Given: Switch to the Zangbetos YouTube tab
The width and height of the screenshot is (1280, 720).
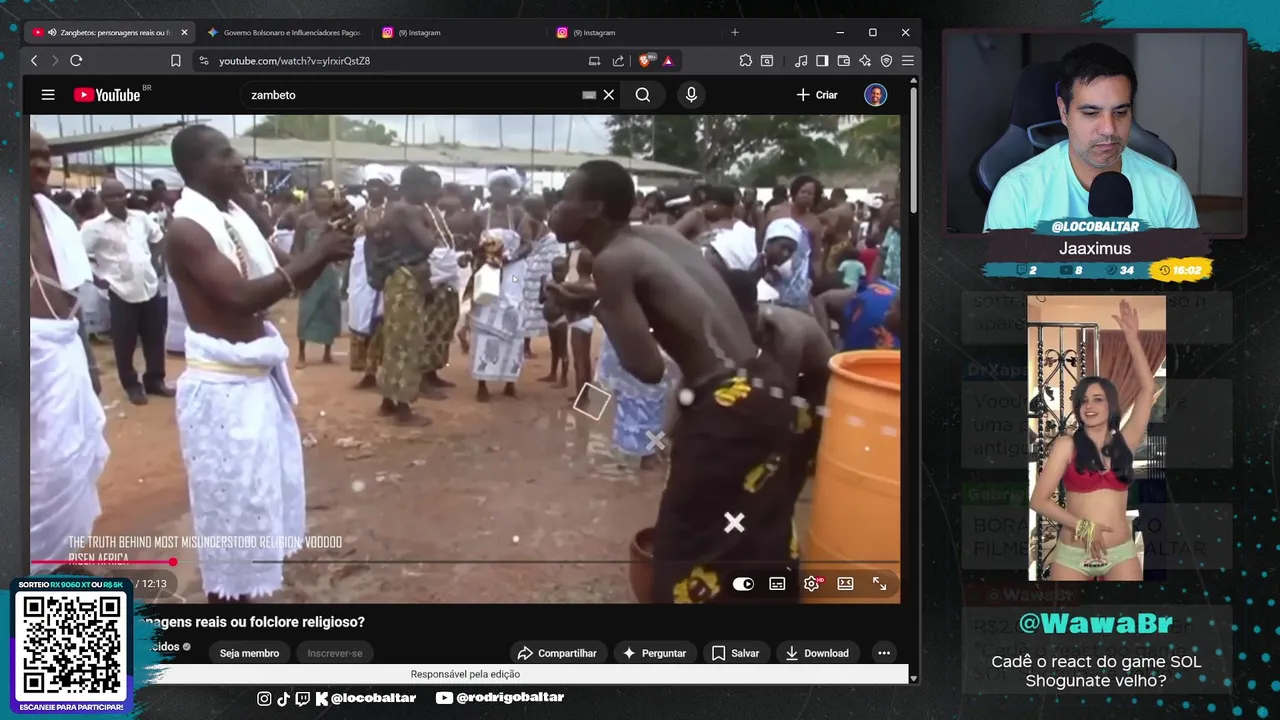Looking at the screenshot, I should coord(112,33).
